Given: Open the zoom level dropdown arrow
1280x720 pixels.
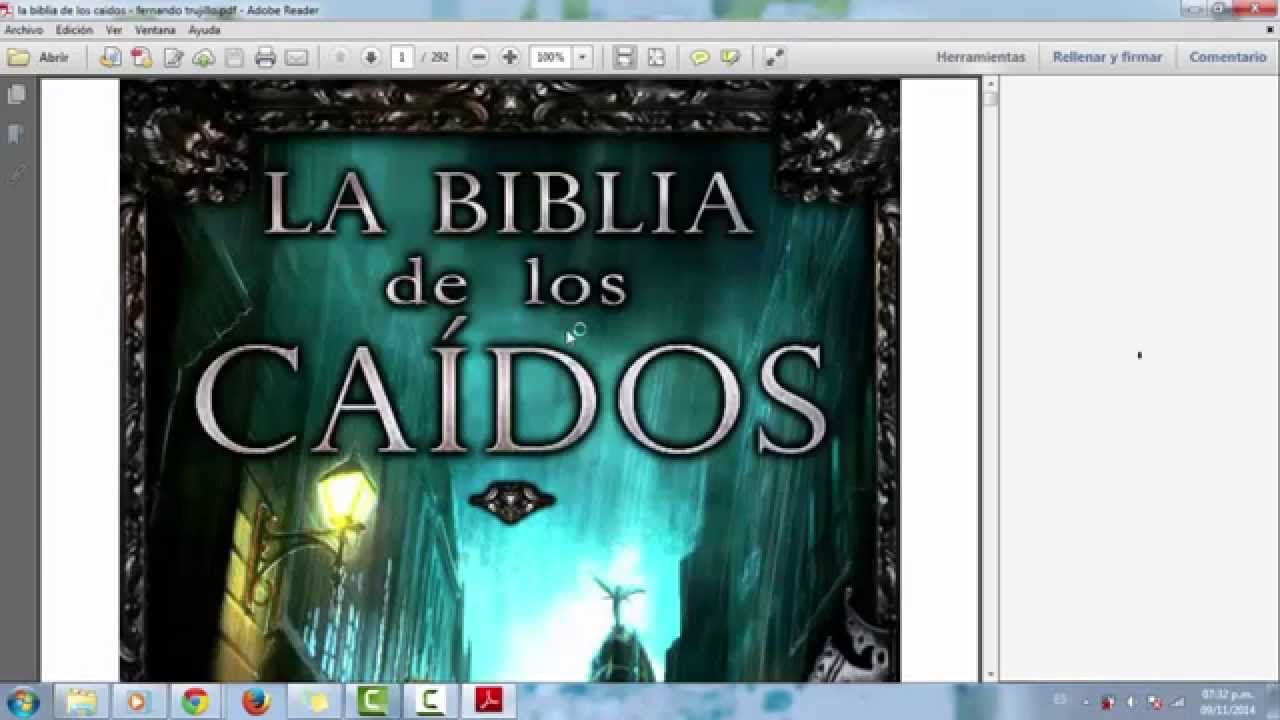Looking at the screenshot, I should (x=582, y=57).
